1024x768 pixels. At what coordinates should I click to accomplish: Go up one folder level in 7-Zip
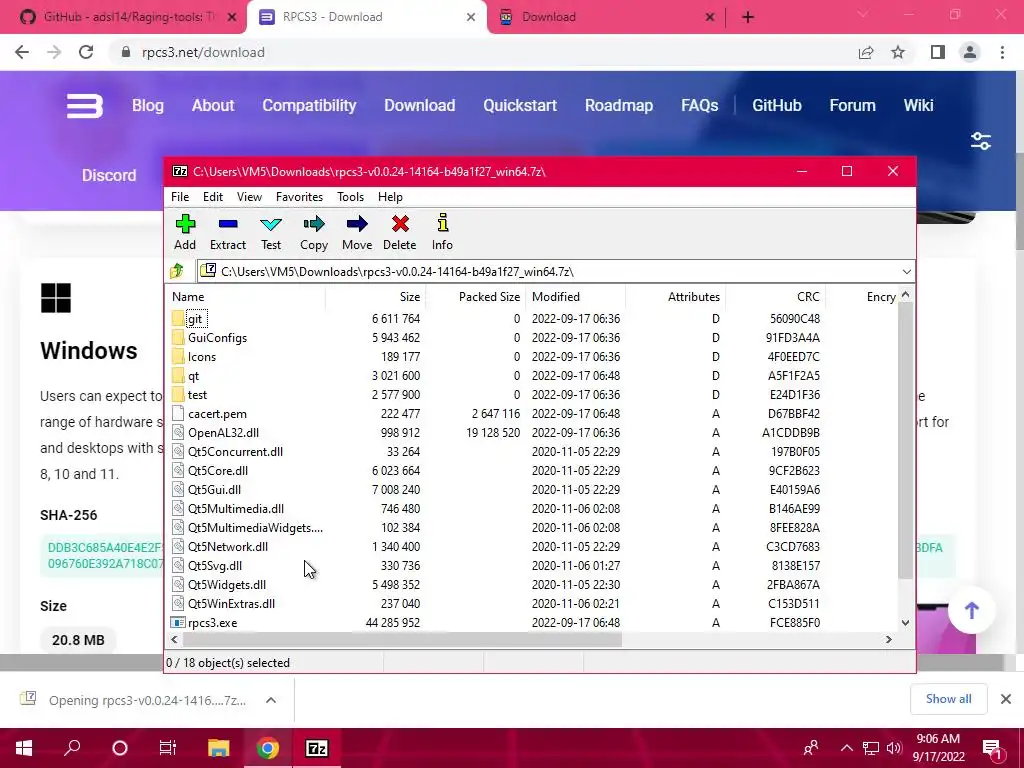point(177,271)
